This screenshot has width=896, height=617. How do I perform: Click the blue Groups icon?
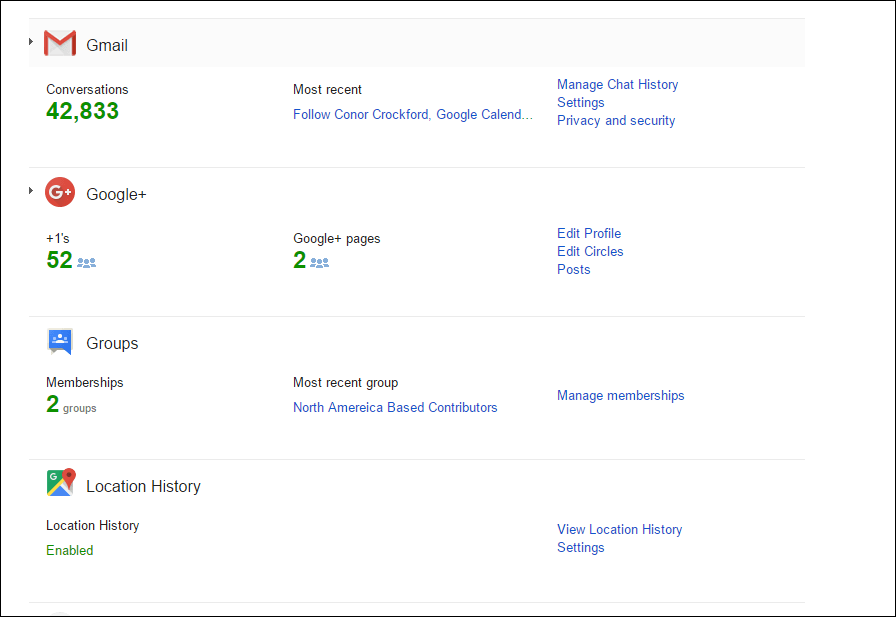pyautogui.click(x=60, y=342)
